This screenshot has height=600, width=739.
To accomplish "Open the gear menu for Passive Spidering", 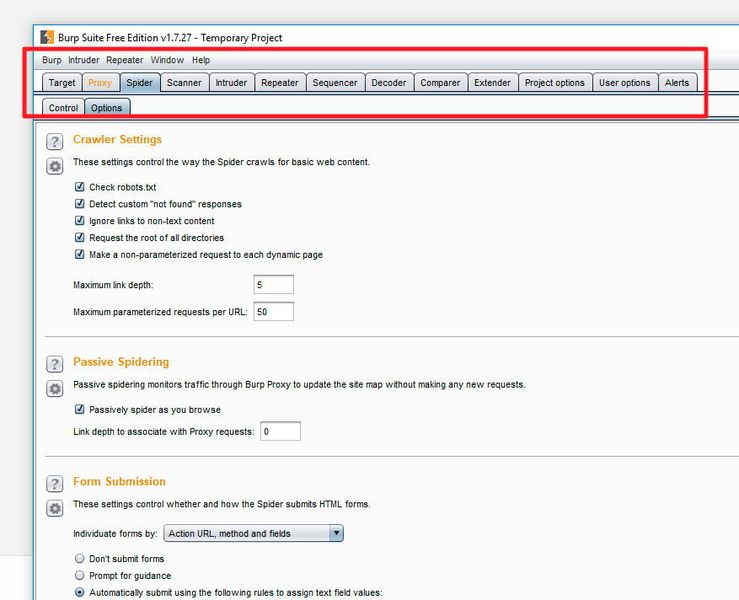I will click(55, 388).
